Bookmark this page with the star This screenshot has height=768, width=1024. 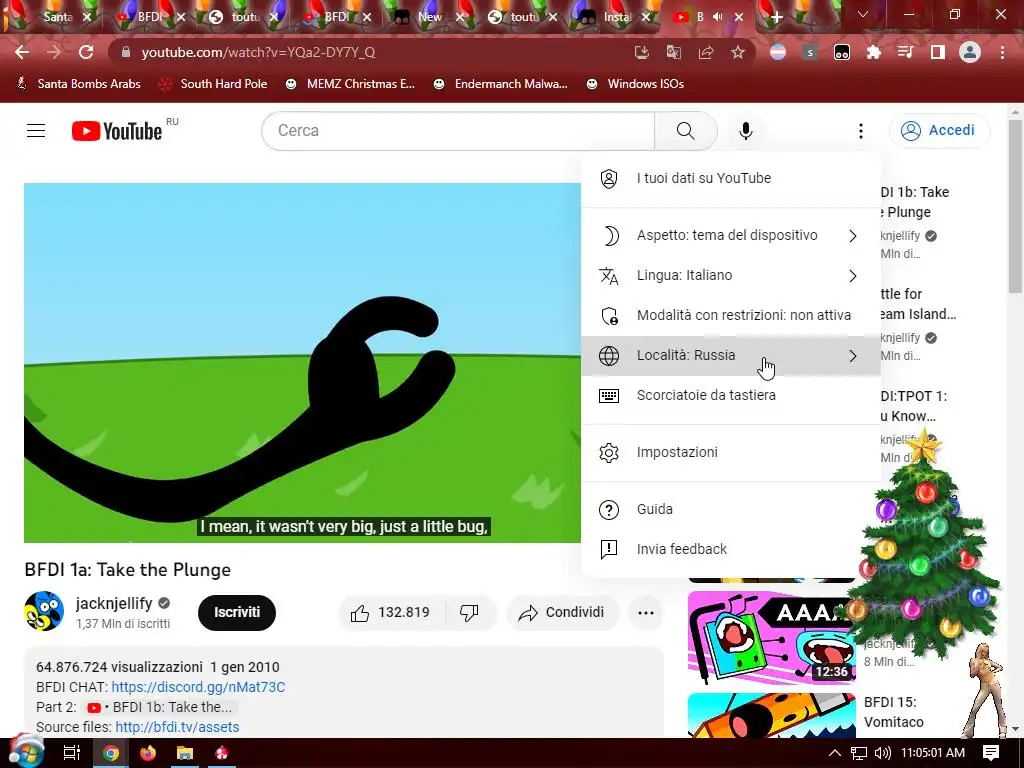(x=738, y=52)
